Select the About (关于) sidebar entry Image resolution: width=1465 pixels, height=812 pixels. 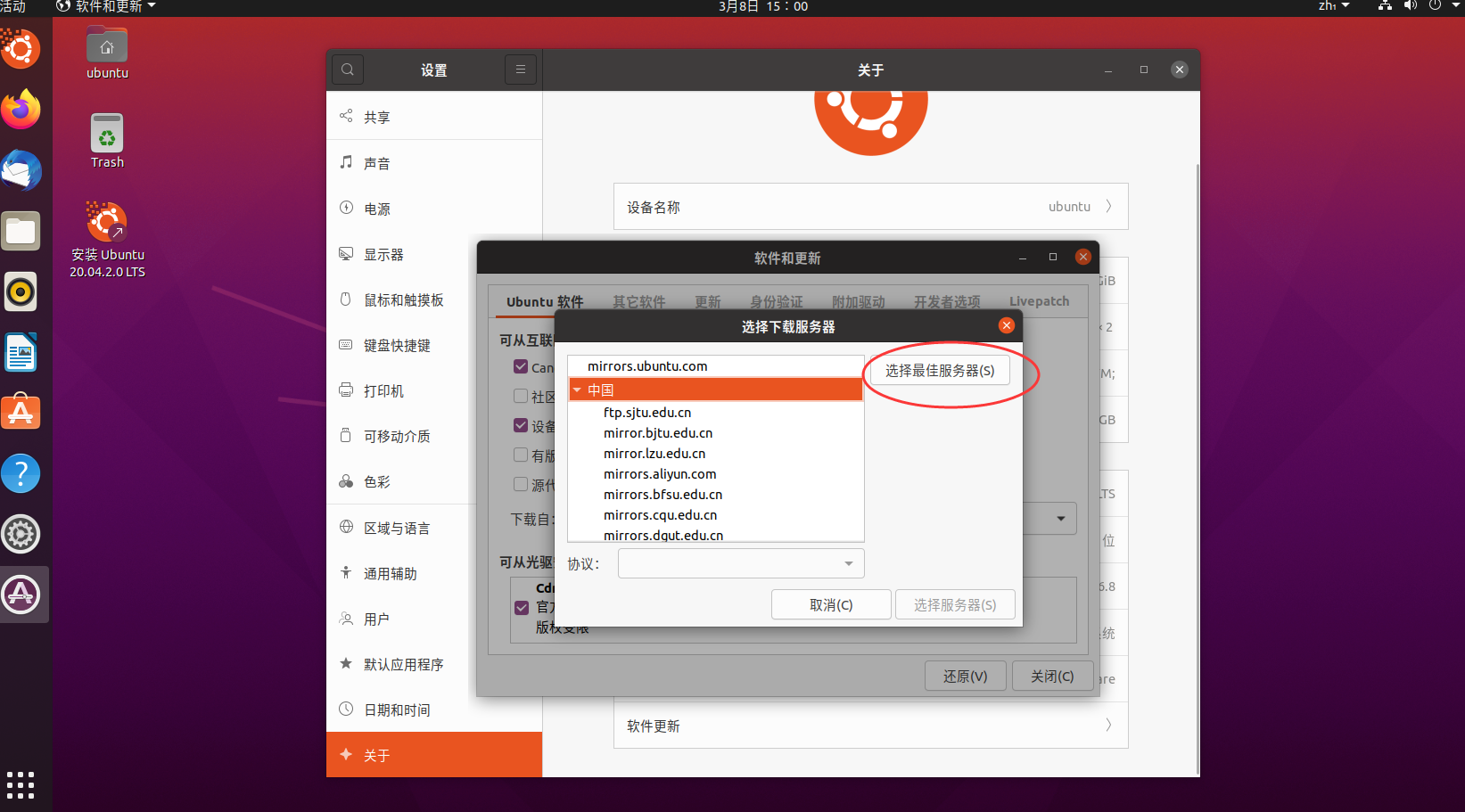click(x=434, y=755)
